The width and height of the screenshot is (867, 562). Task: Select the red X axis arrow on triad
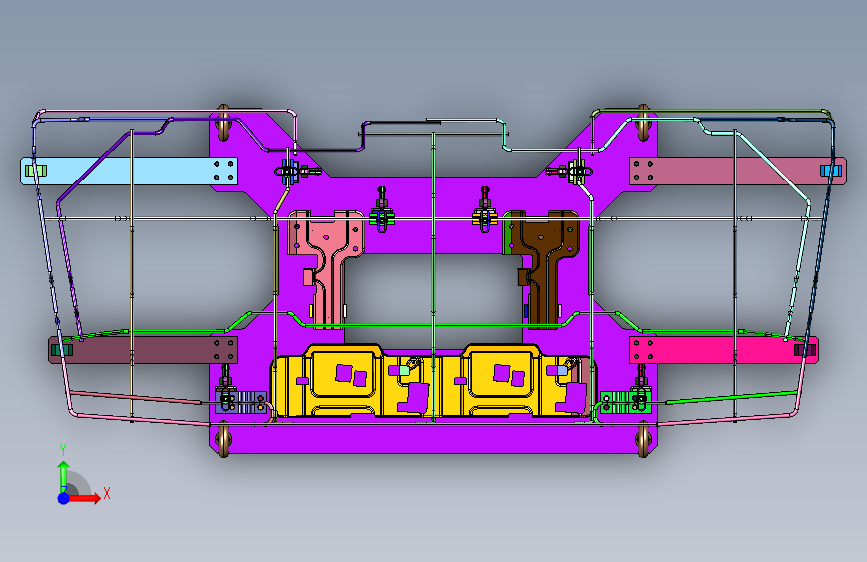click(x=85, y=498)
